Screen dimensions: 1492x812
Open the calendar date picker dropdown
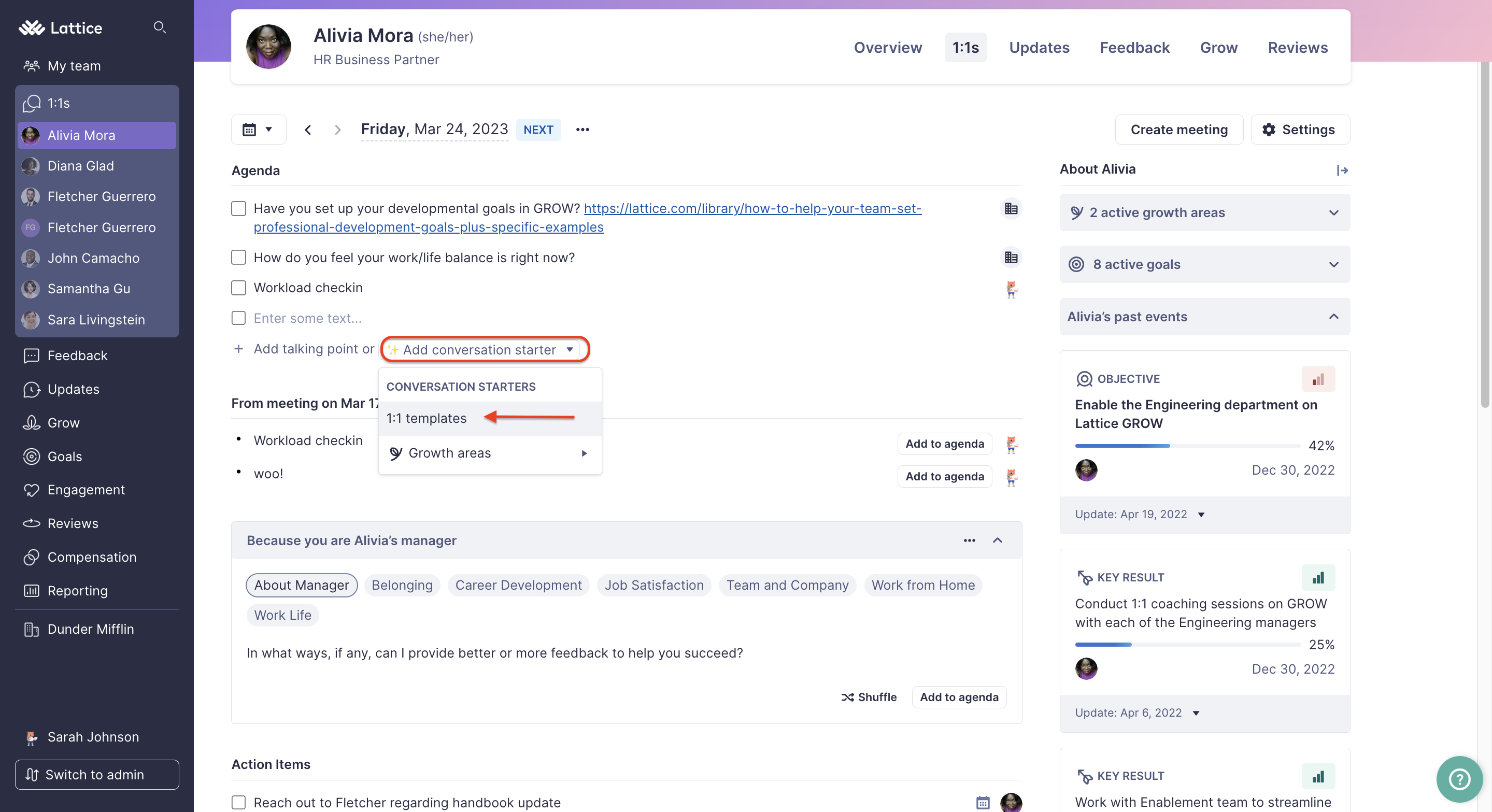258,130
